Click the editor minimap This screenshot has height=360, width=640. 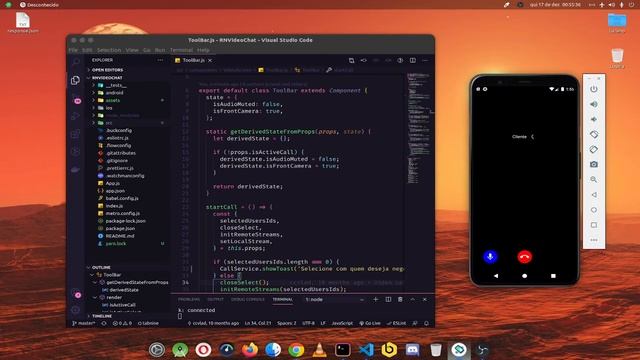pos(418,129)
